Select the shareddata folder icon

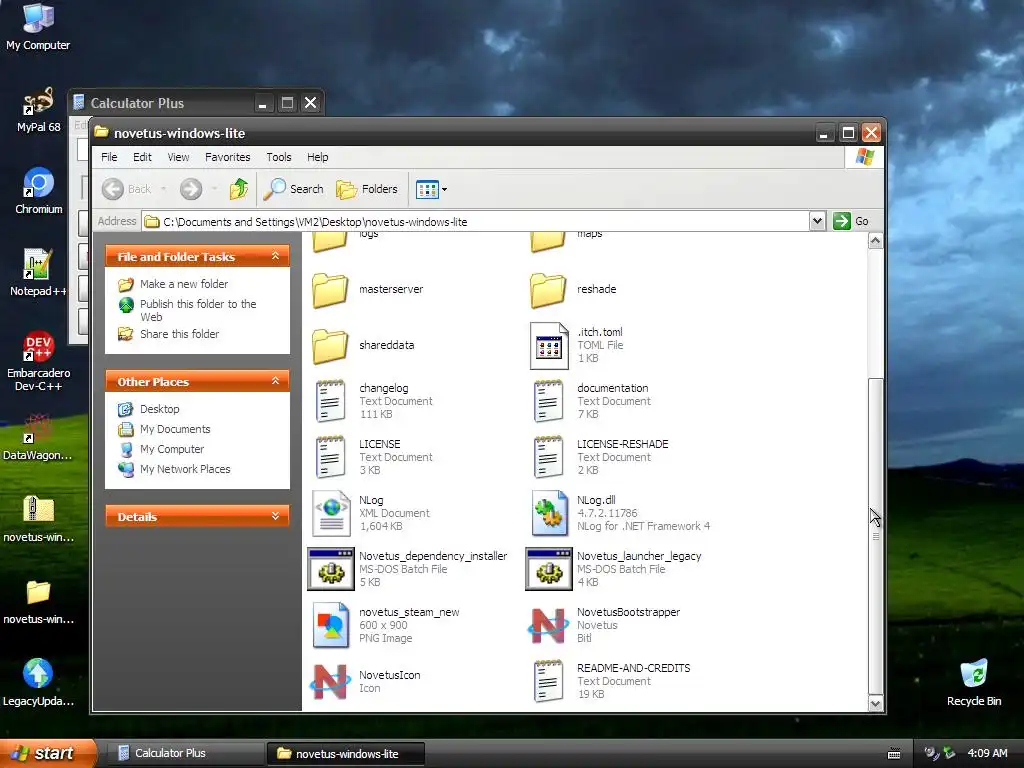point(330,346)
